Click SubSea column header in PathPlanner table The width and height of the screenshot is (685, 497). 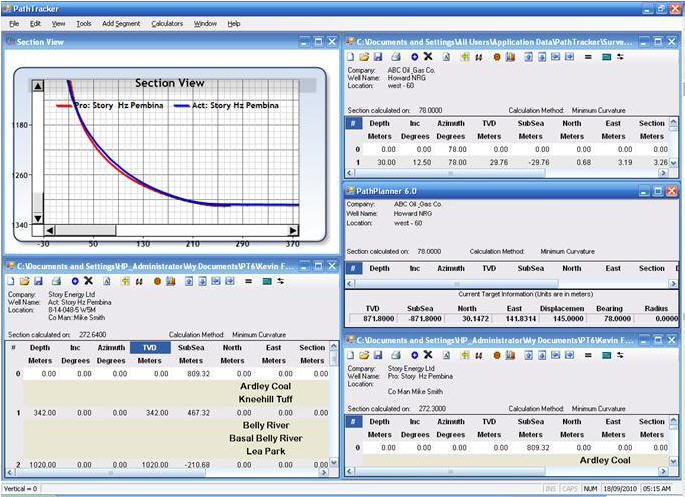click(531, 268)
